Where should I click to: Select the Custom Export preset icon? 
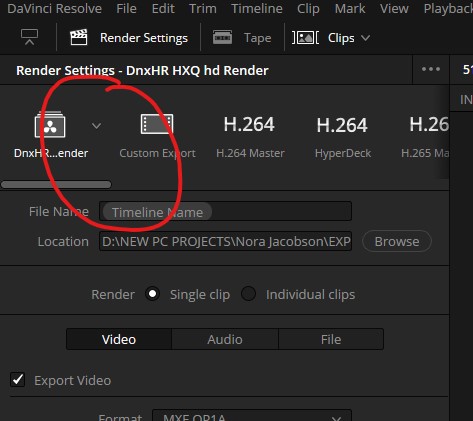pyautogui.click(x=157, y=124)
